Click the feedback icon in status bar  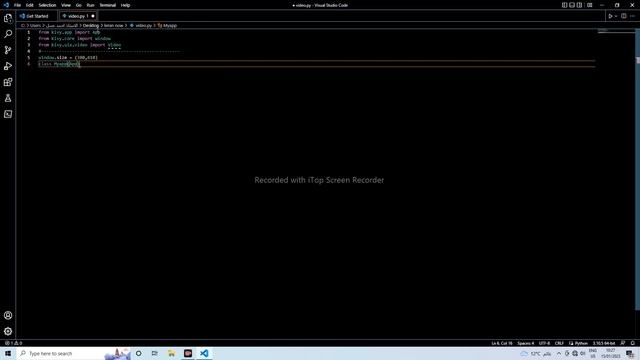(623, 343)
